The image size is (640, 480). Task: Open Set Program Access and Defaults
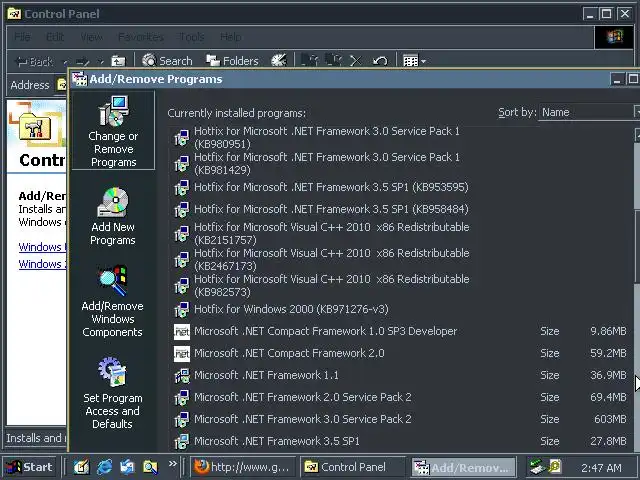(x=113, y=393)
